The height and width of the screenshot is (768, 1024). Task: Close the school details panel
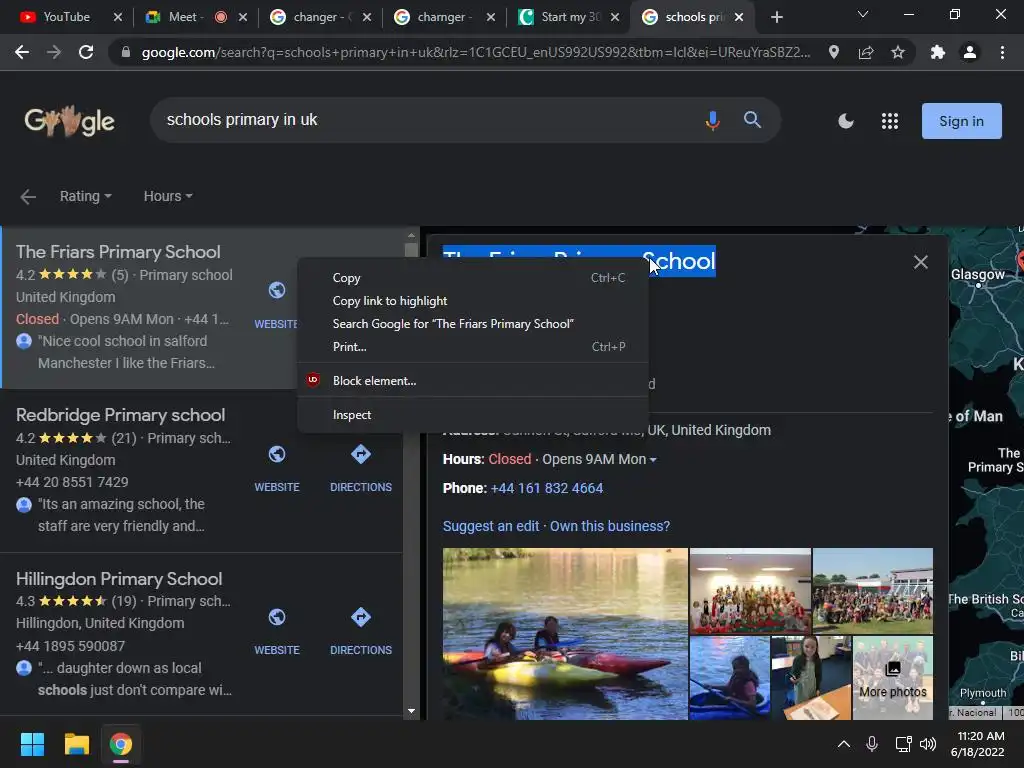920,262
